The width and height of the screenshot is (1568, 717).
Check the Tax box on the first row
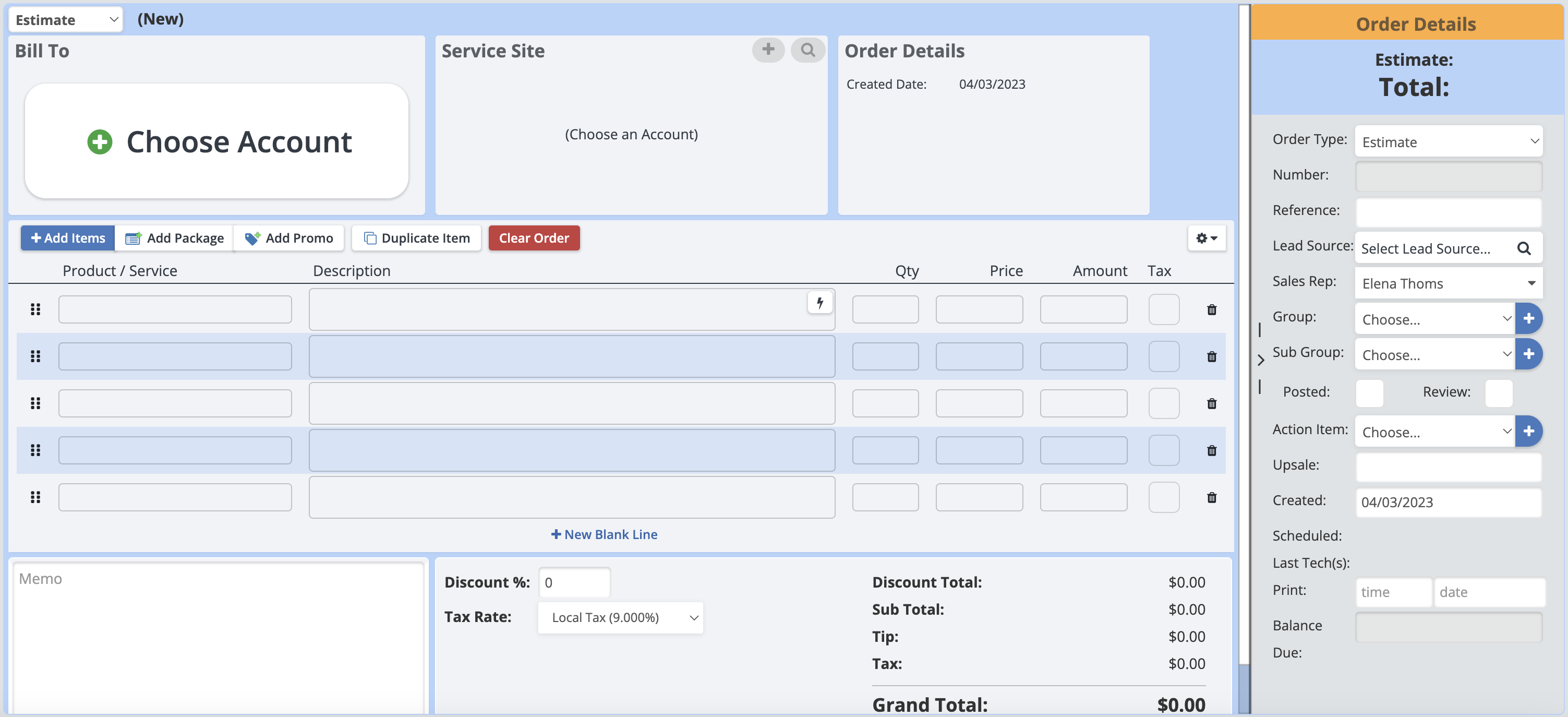tap(1163, 309)
